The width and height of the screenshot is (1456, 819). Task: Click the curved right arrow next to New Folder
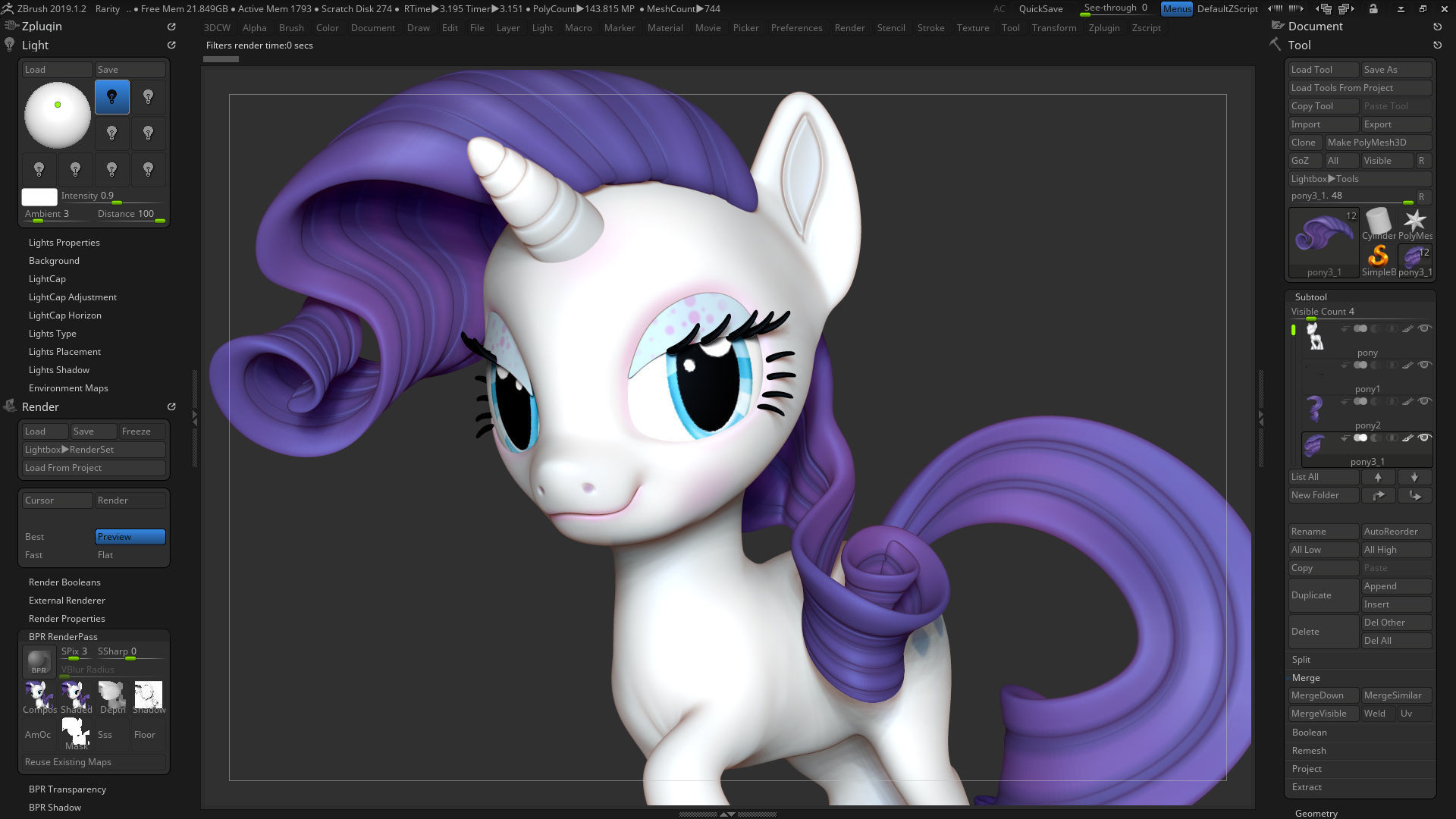1378,495
